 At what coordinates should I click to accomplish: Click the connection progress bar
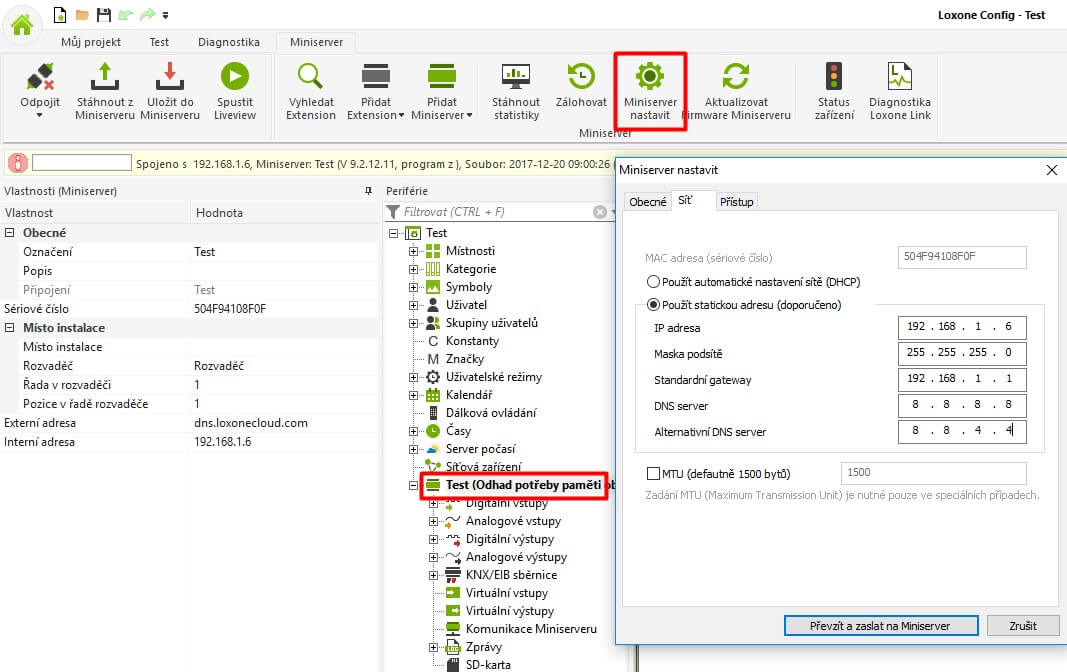82,163
